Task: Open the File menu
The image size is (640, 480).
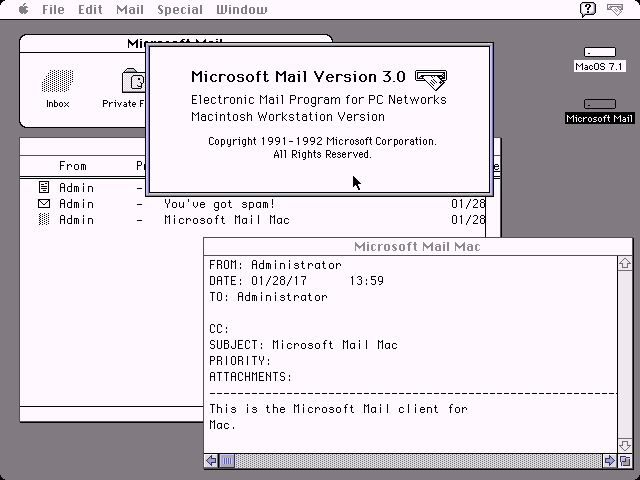Action: point(53,9)
